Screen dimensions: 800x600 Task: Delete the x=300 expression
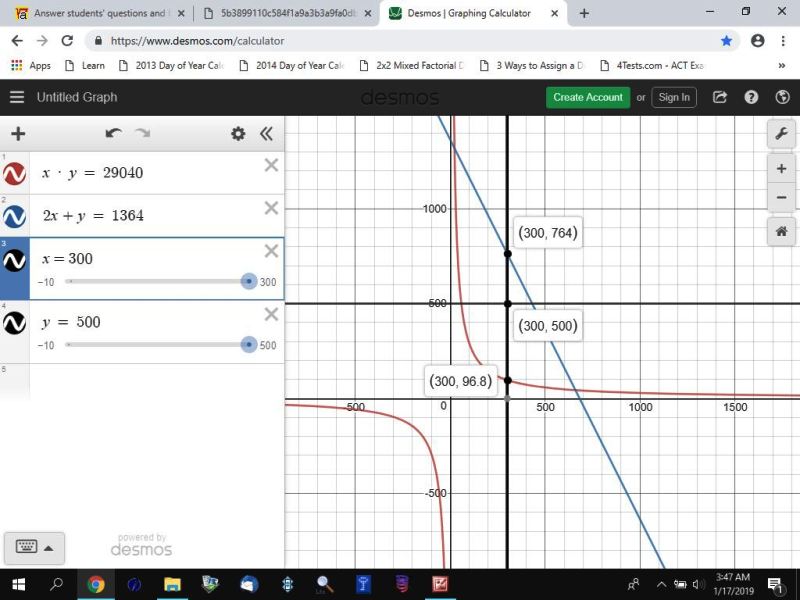pyautogui.click(x=271, y=251)
